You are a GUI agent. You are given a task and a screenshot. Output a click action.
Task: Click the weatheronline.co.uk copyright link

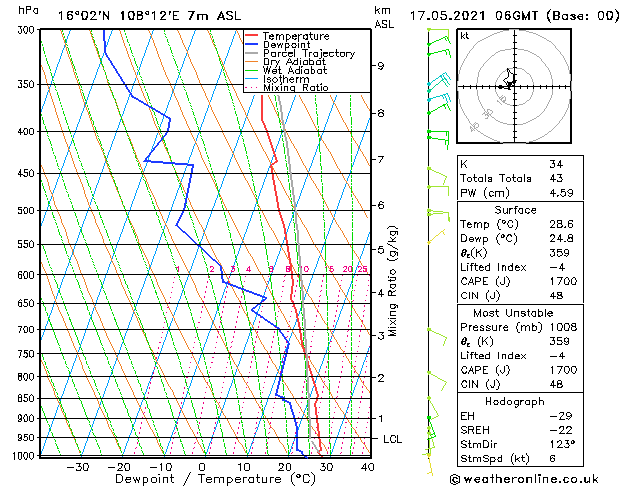[524, 479]
